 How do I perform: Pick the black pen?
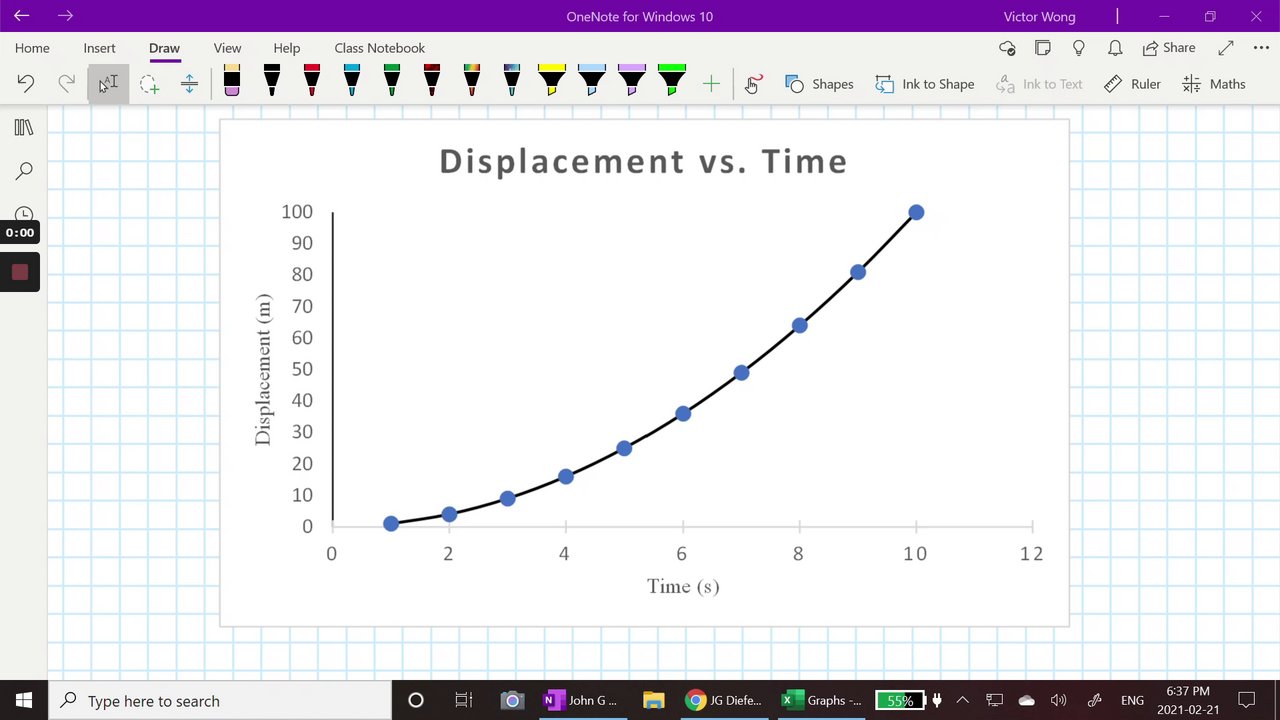[272, 81]
